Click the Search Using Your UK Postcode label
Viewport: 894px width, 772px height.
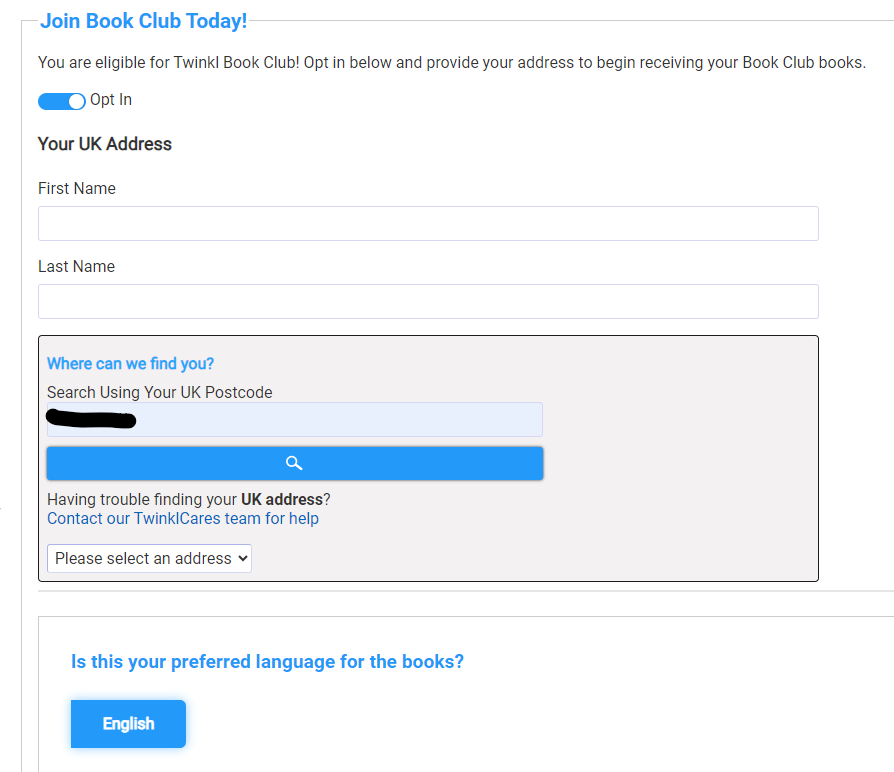pyautogui.click(x=160, y=392)
